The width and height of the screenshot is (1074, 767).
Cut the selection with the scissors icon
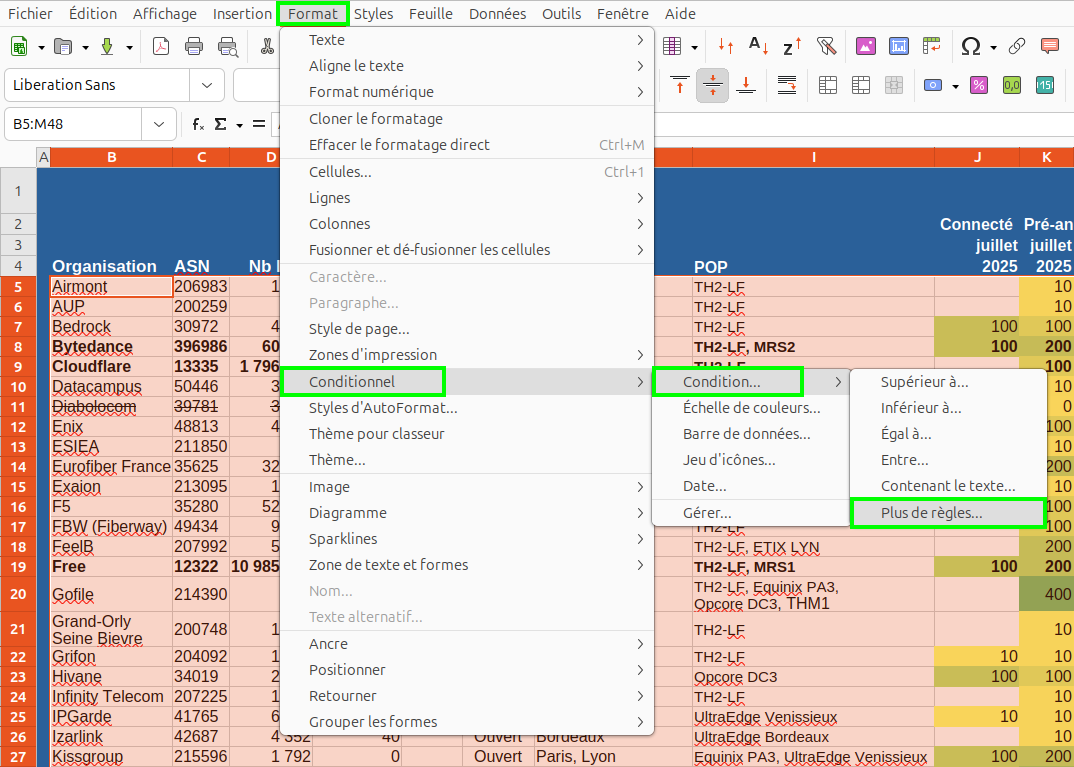(267, 47)
